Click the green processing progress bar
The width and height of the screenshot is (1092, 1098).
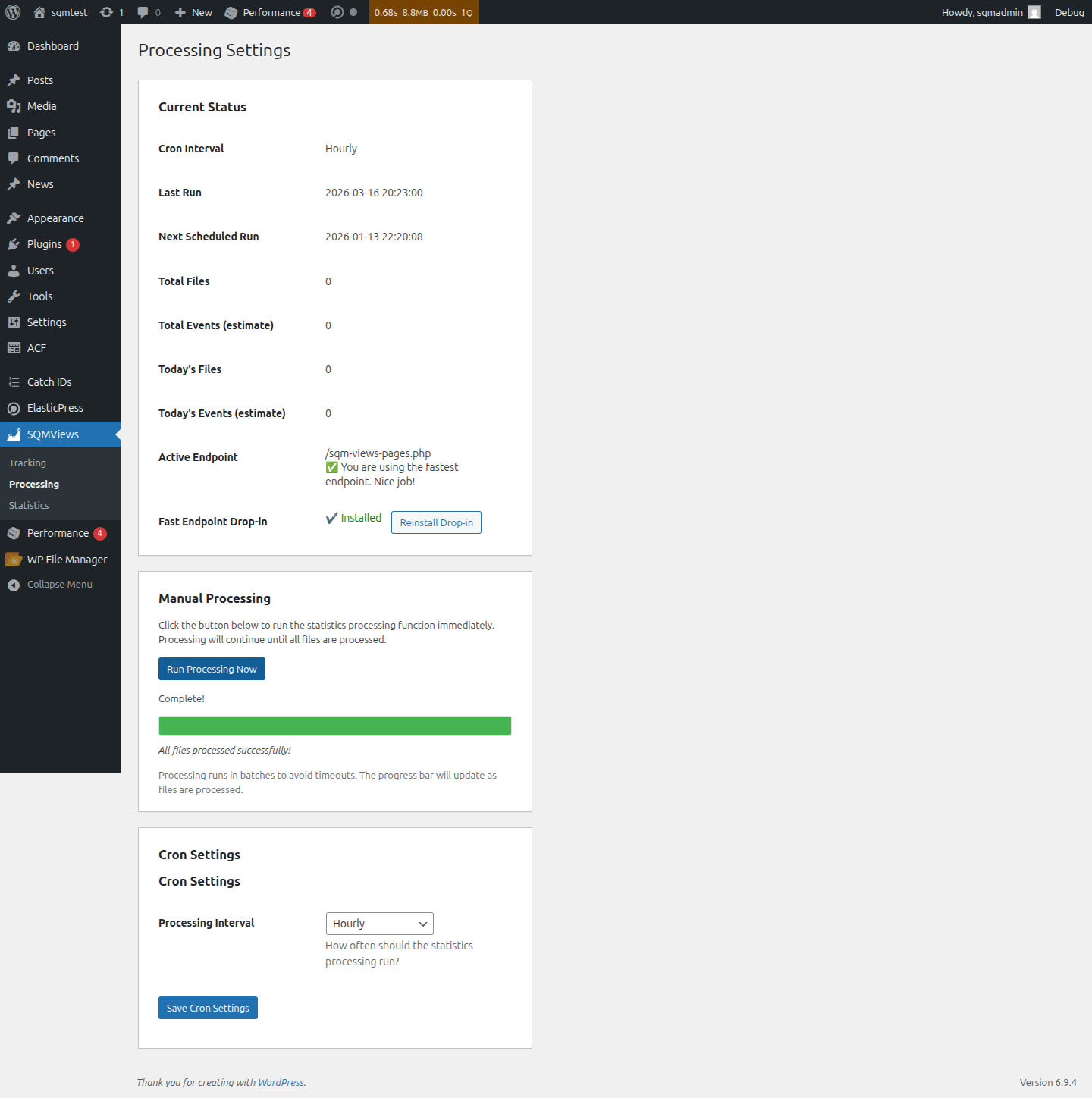click(x=334, y=726)
